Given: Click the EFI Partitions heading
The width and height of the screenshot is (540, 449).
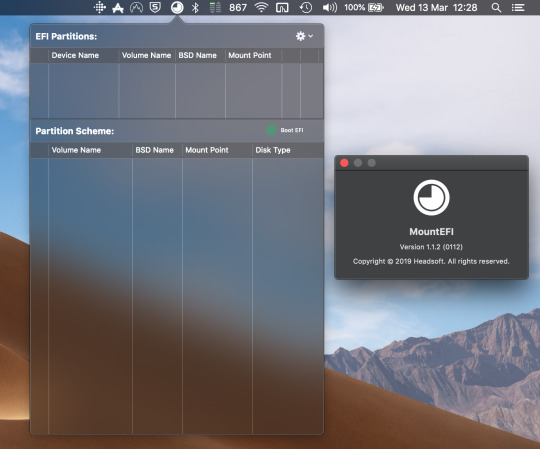Looking at the screenshot, I should [66, 36].
